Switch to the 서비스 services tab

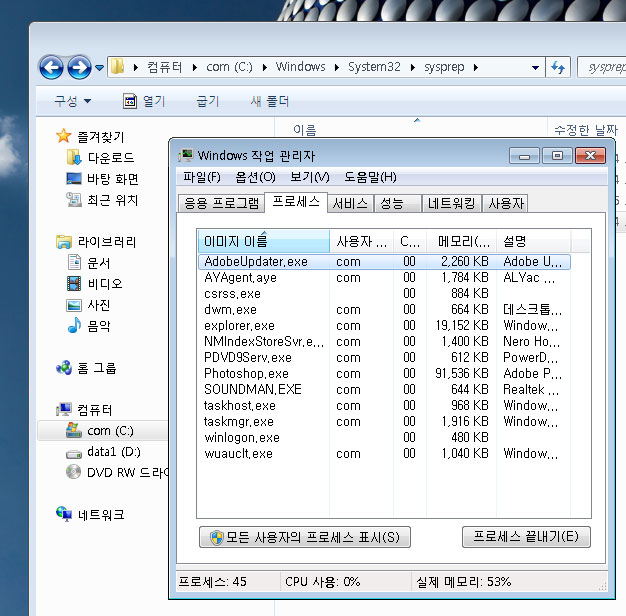350,204
